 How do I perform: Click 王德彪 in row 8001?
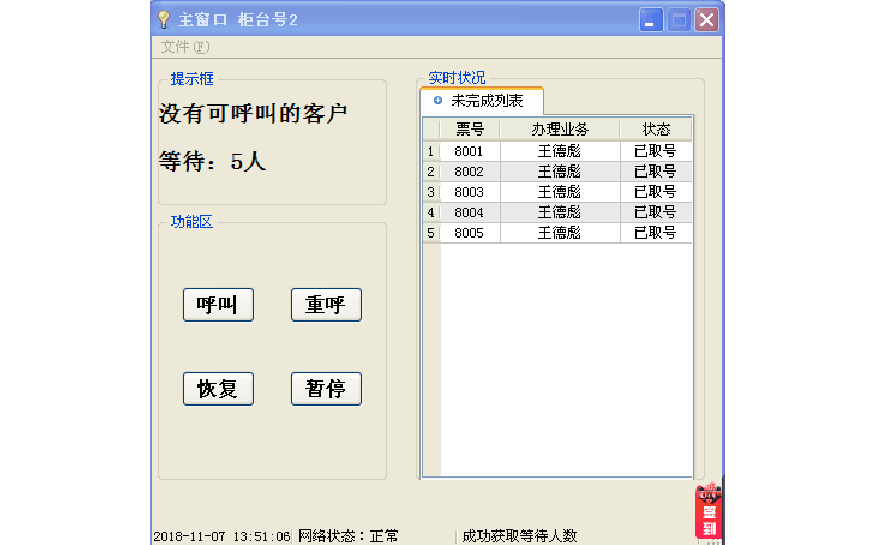pos(560,151)
